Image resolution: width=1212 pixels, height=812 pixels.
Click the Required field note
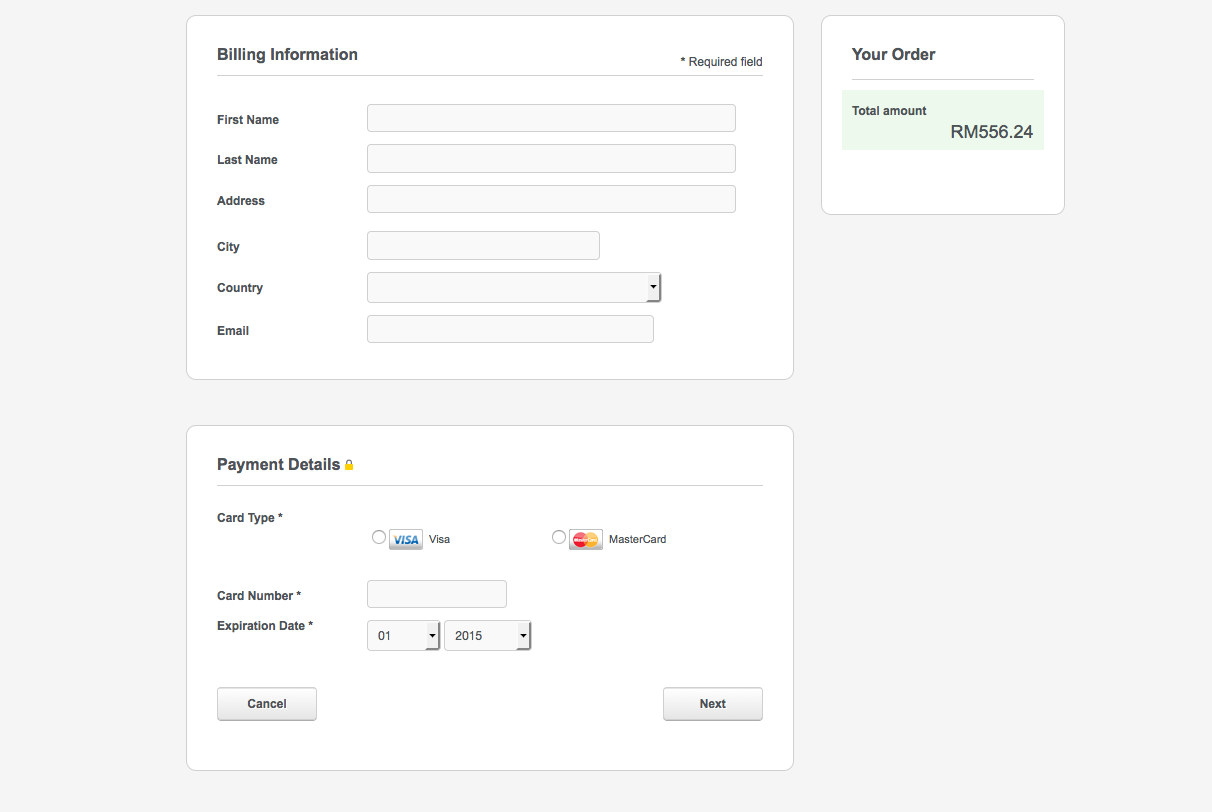tap(721, 62)
